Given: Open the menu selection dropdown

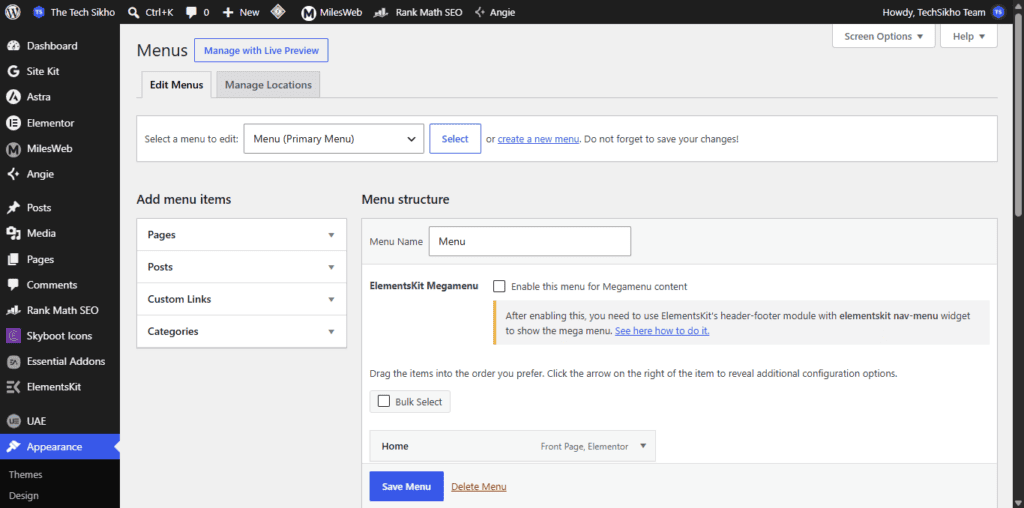Looking at the screenshot, I should [x=334, y=138].
